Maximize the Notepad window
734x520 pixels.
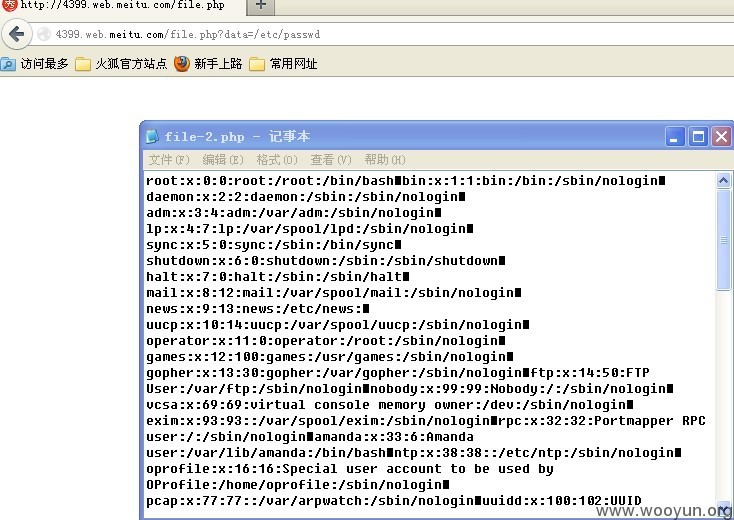[x=698, y=137]
